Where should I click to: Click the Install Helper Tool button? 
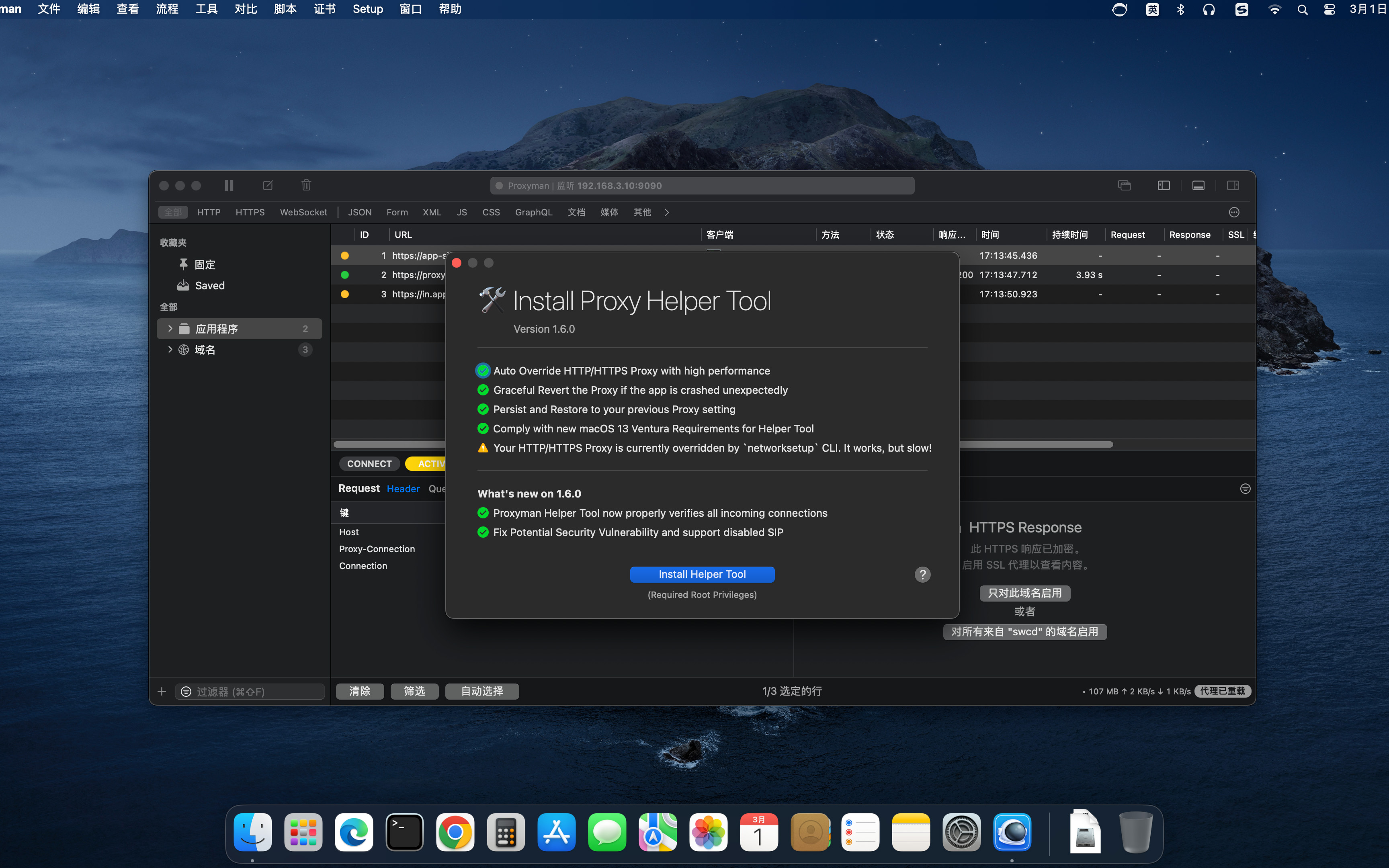(x=702, y=574)
